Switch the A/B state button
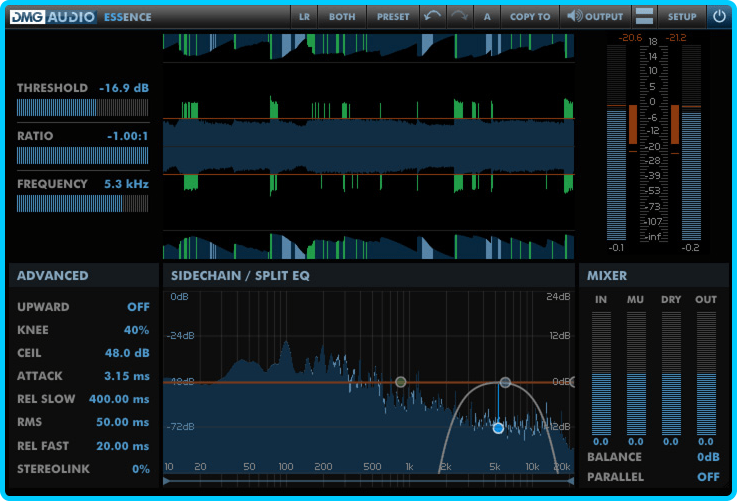 click(x=487, y=16)
